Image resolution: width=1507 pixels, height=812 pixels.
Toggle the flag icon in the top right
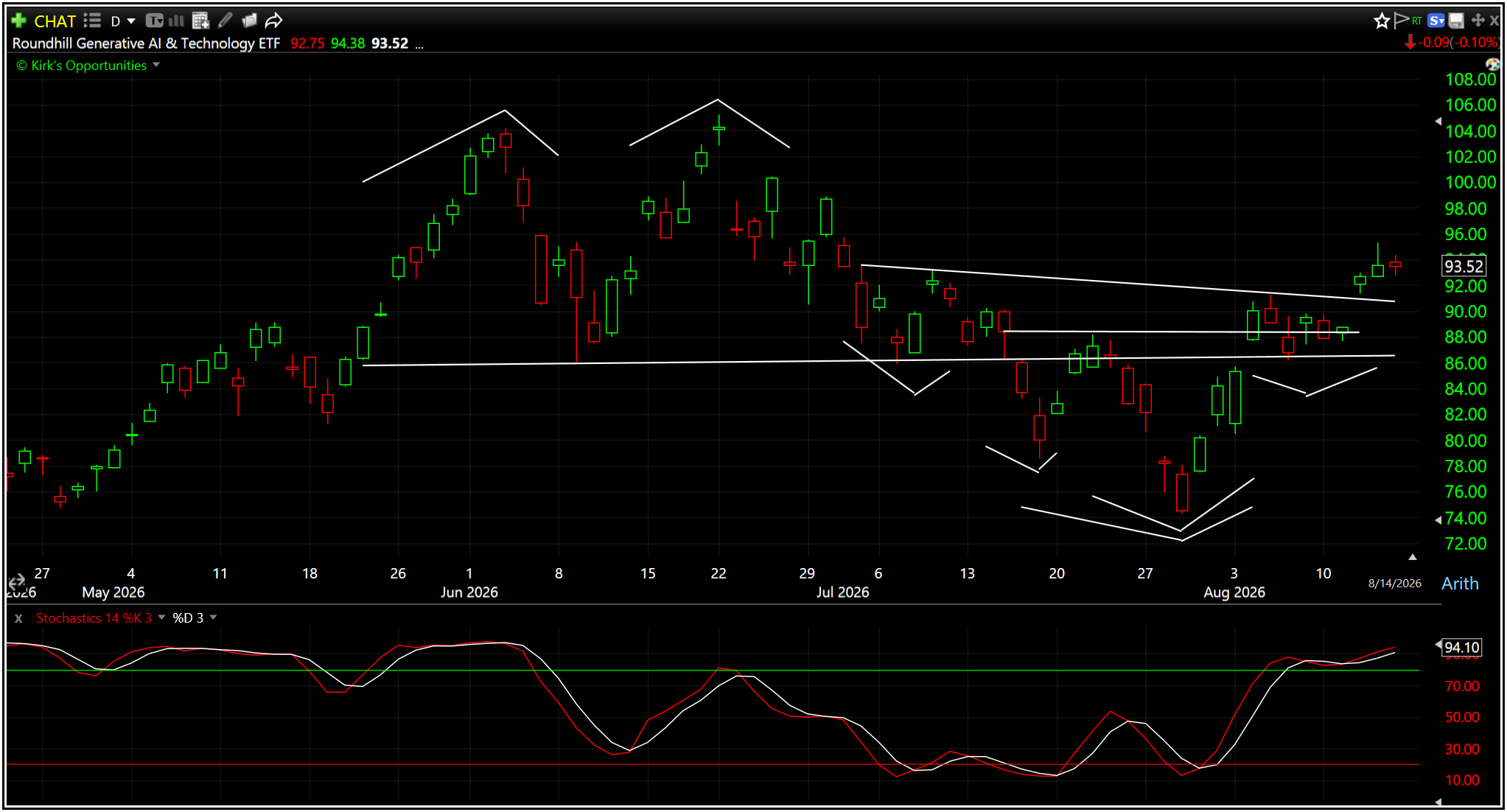click(1401, 20)
